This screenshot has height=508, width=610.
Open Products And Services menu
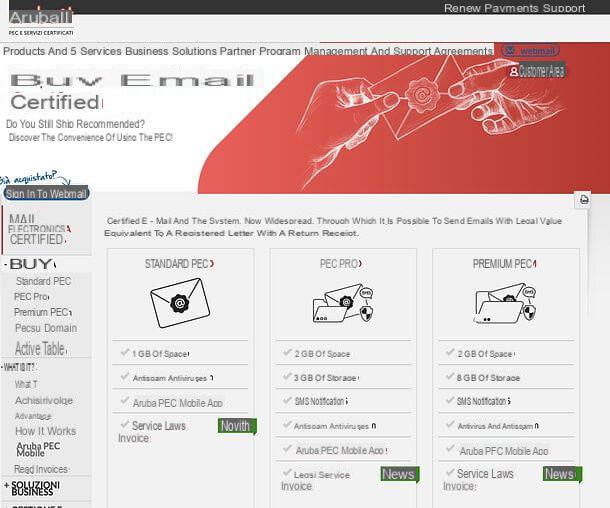[x=62, y=51]
